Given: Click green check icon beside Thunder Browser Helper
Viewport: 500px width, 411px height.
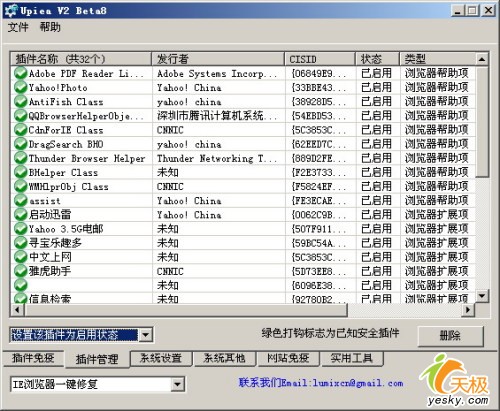Looking at the screenshot, I should 21,158.
